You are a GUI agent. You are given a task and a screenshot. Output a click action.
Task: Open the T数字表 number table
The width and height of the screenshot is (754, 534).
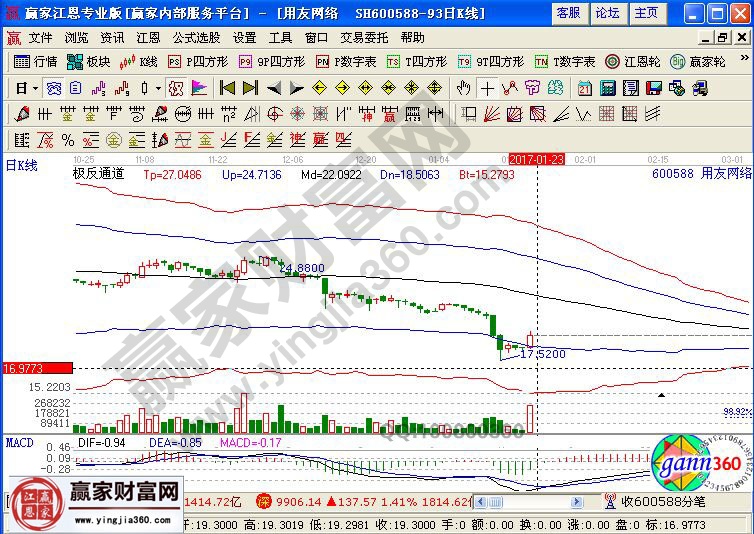pyautogui.click(x=565, y=61)
